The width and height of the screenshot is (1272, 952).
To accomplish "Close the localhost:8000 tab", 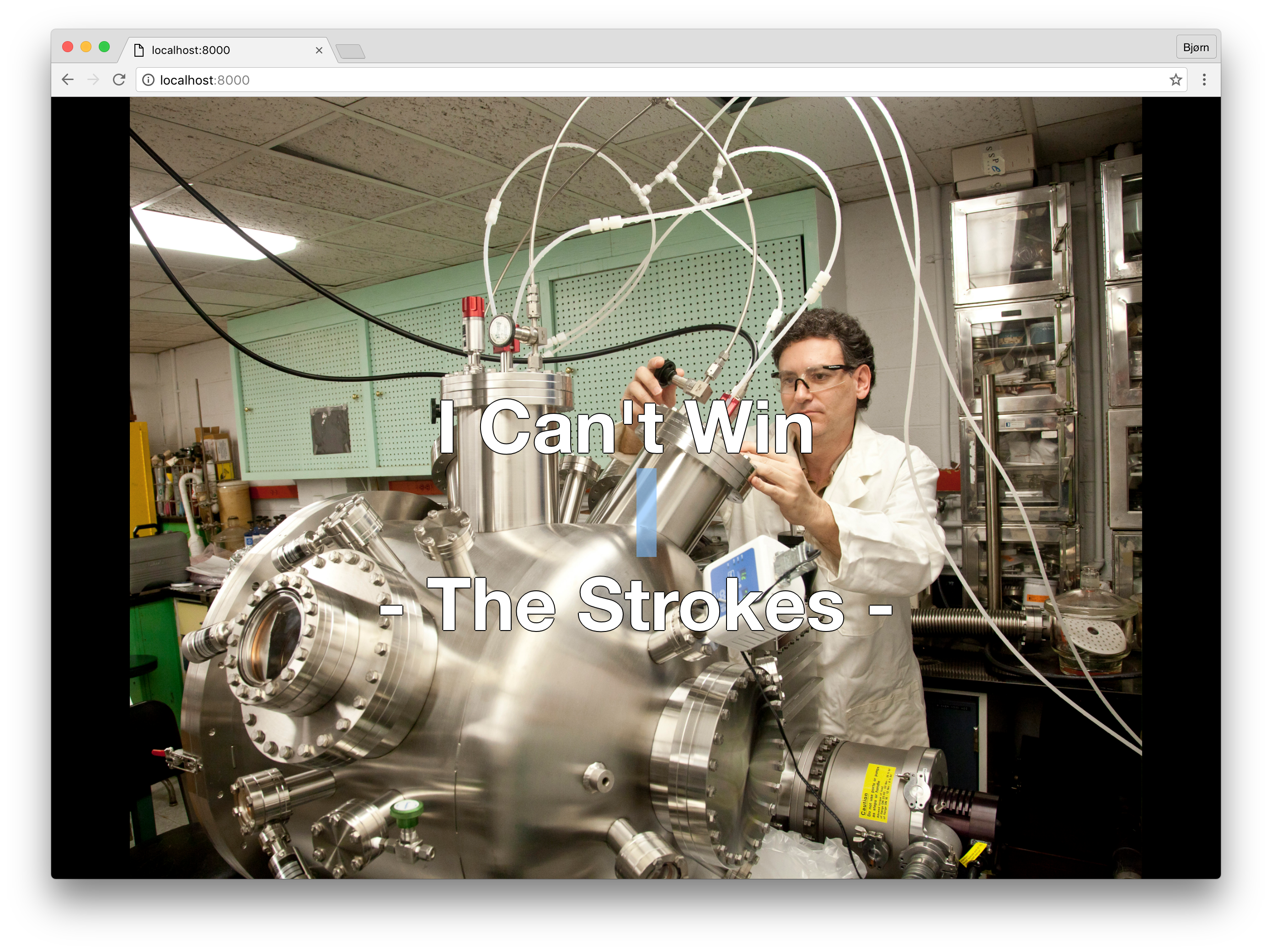I will (x=319, y=51).
